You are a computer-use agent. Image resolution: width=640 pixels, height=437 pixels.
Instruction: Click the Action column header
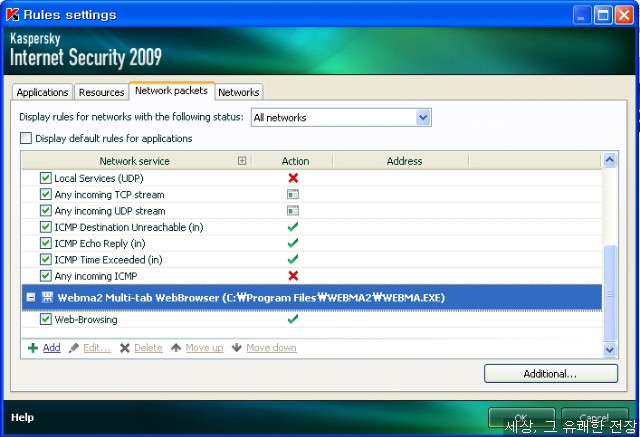coord(295,161)
